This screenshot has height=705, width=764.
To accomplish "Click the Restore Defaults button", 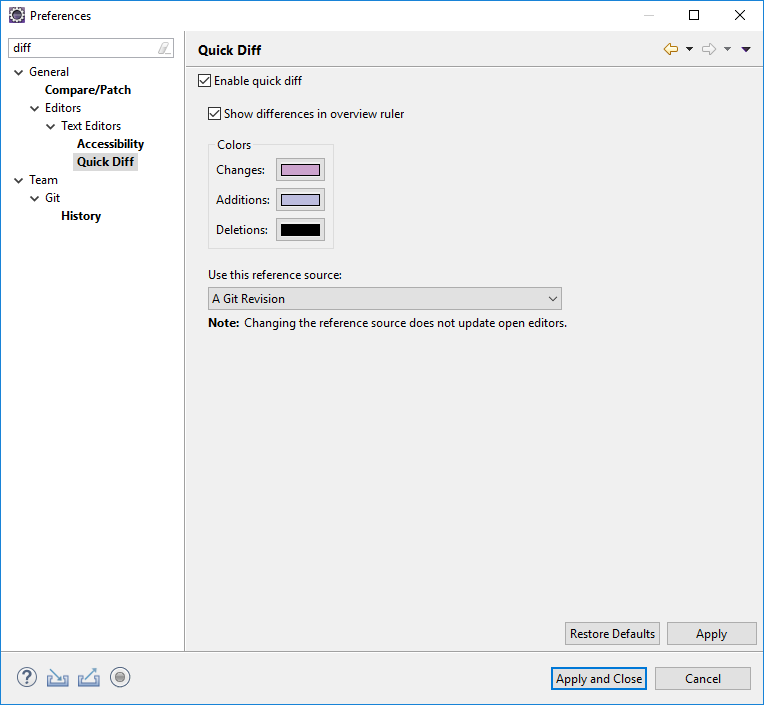I will tap(612, 634).
